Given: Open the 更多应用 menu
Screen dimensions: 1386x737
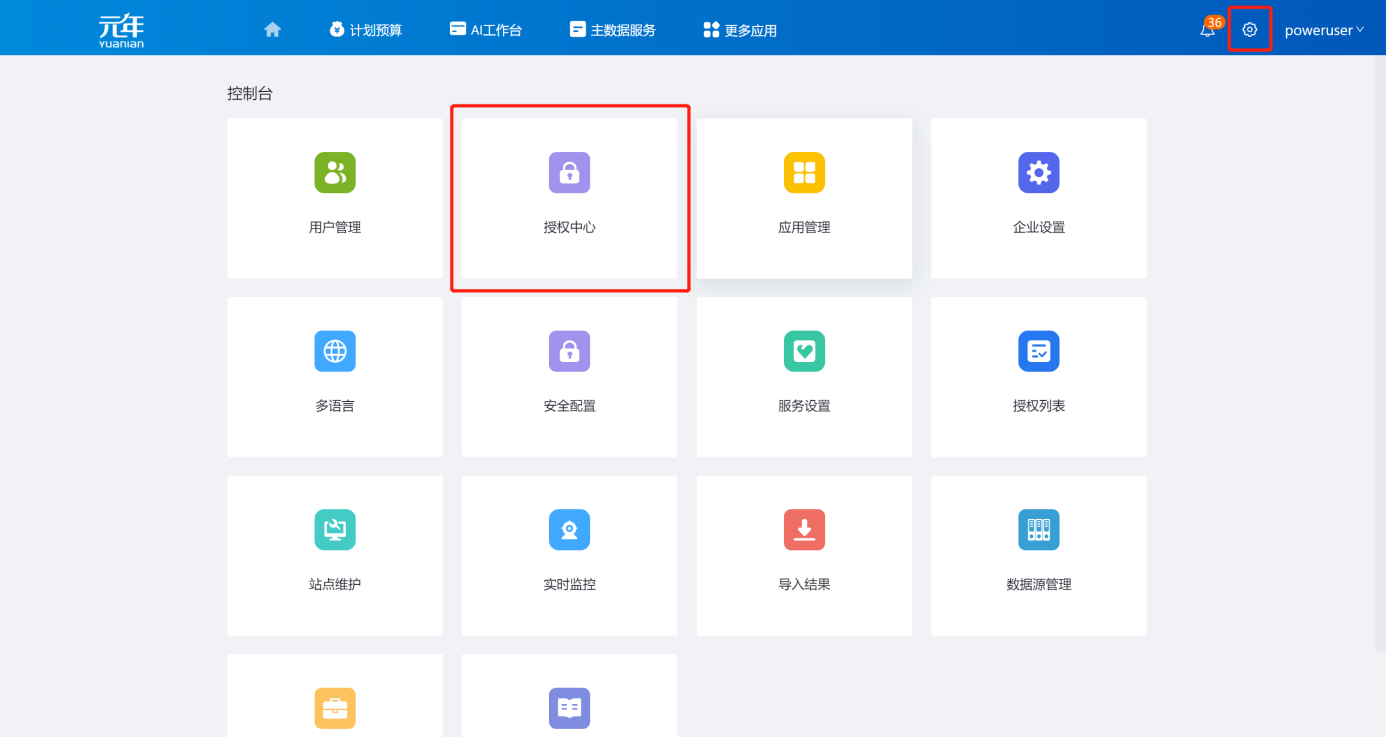Looking at the screenshot, I should [x=740, y=30].
